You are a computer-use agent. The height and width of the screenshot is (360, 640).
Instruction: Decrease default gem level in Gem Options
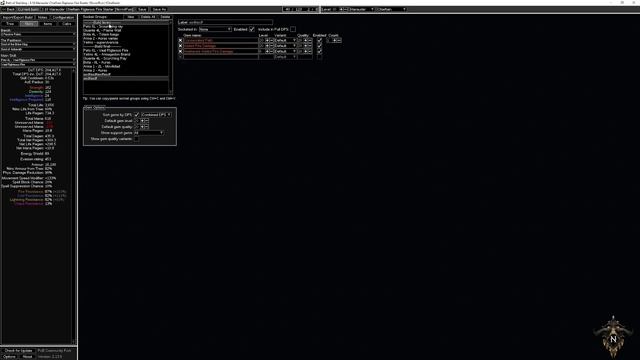[147, 121]
